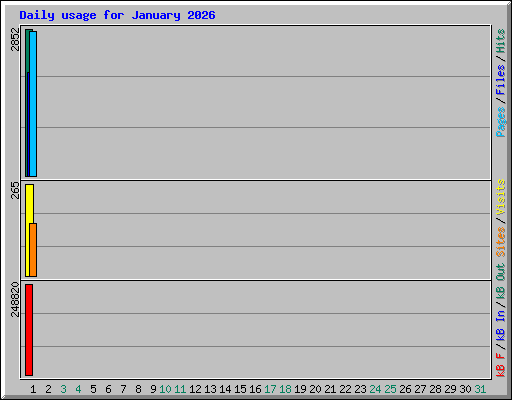The image size is (512, 400).
Task: Click day 2 on the x-axis
Action: (x=48, y=389)
